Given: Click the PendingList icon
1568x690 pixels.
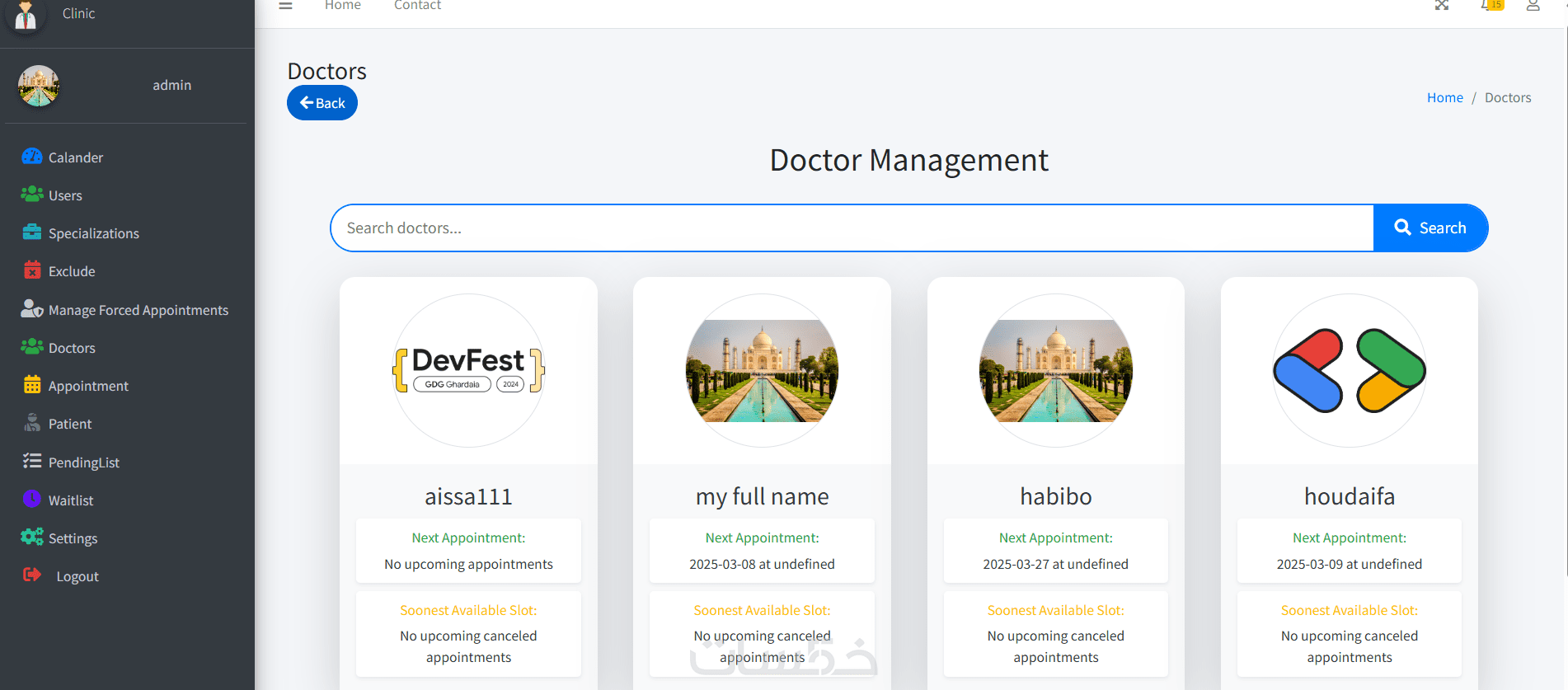Looking at the screenshot, I should (32, 462).
